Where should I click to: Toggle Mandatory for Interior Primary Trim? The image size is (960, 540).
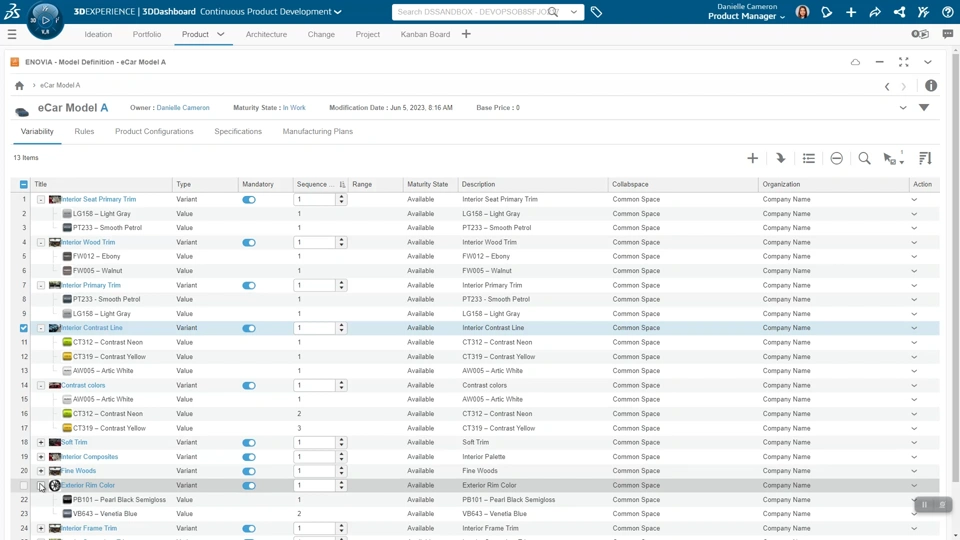pyautogui.click(x=249, y=285)
